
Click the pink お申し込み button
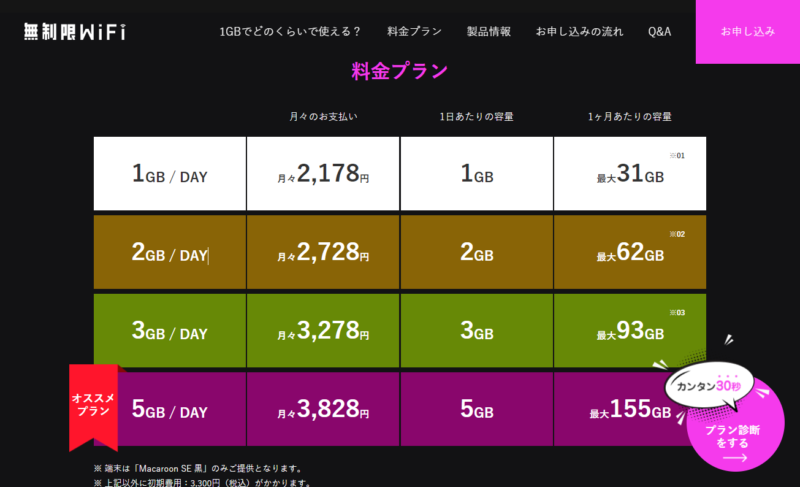[x=747, y=32]
